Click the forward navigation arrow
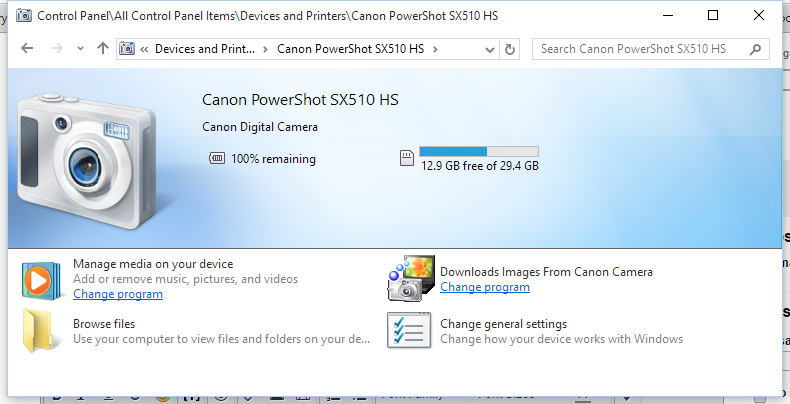 pyautogui.click(x=57, y=48)
